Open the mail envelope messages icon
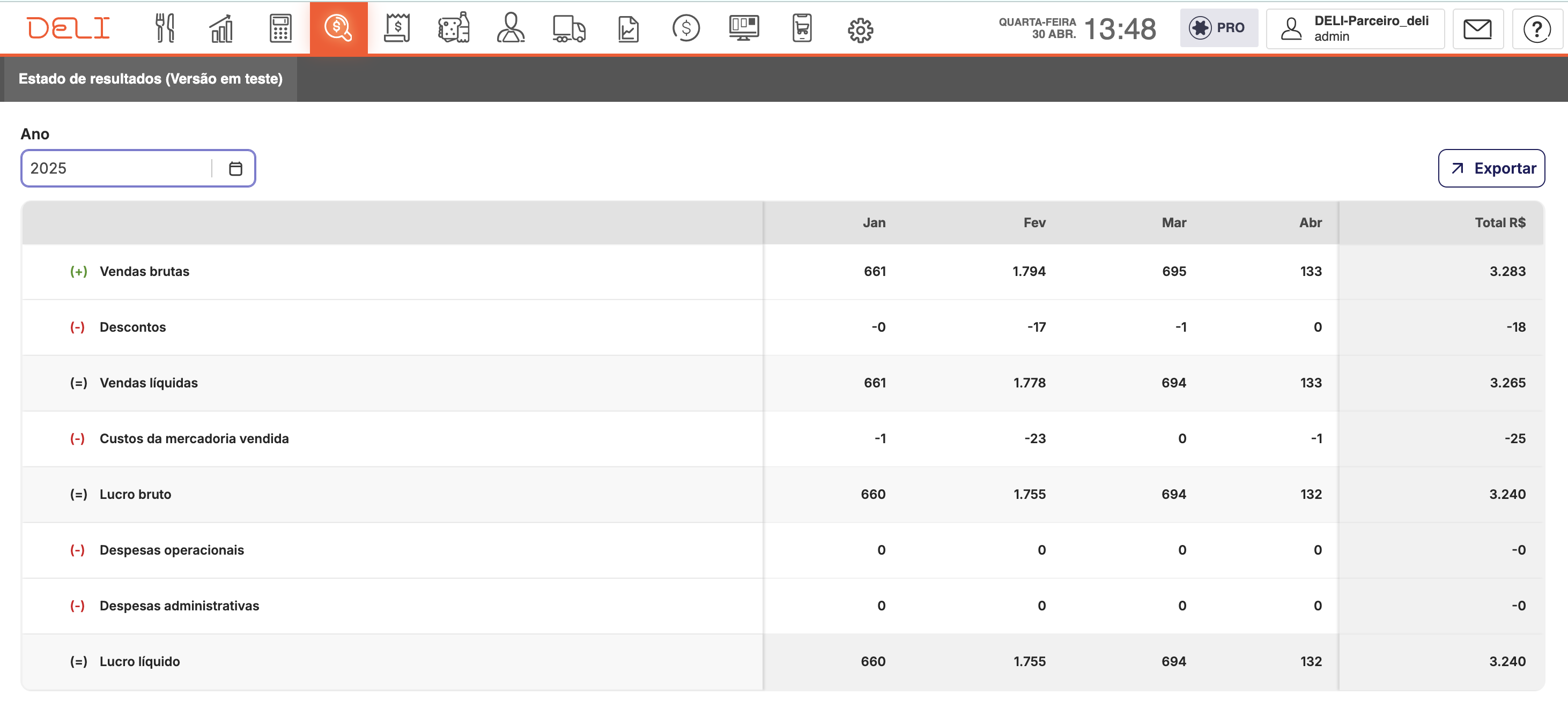Viewport: 1568px width, 702px height. point(1477,28)
